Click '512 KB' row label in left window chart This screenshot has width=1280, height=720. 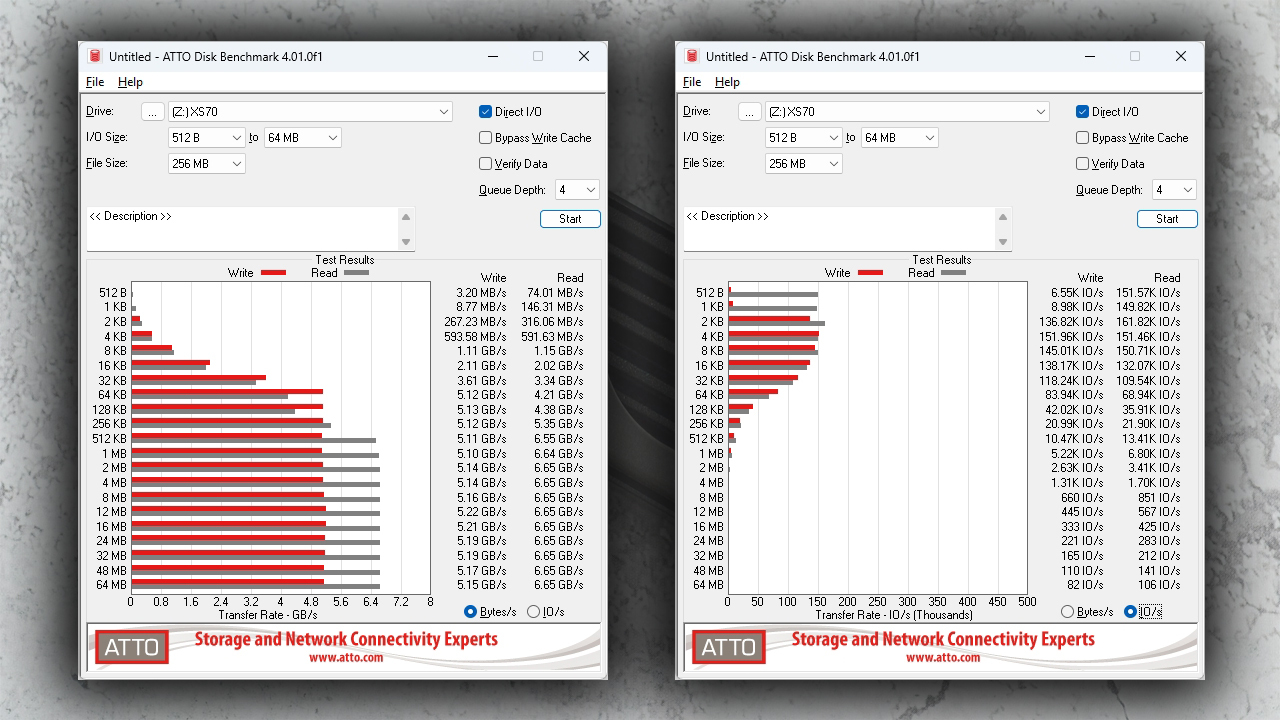pos(109,439)
